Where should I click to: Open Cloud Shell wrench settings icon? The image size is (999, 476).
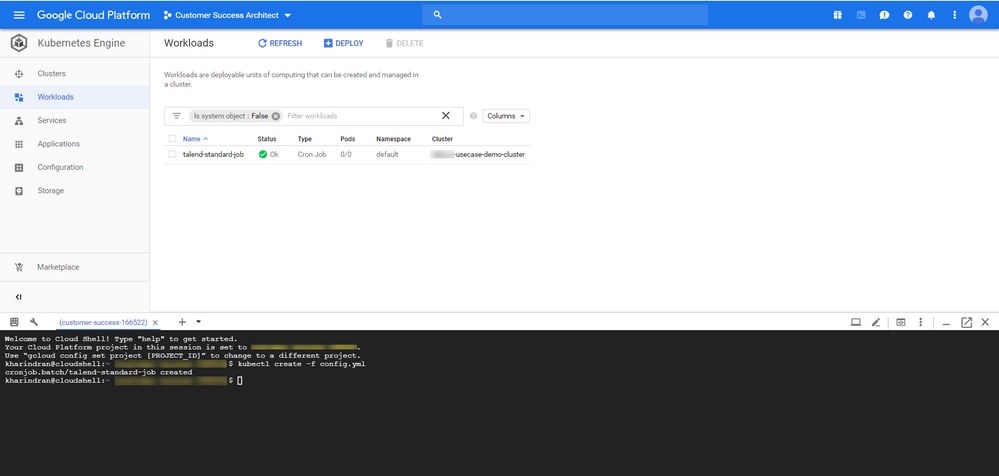pos(34,322)
